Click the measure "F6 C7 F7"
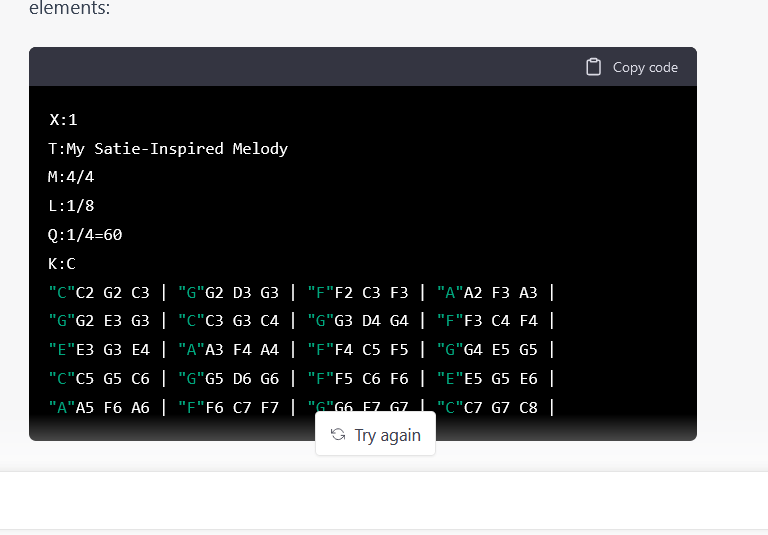Viewport: 768px width, 535px height. point(241,408)
